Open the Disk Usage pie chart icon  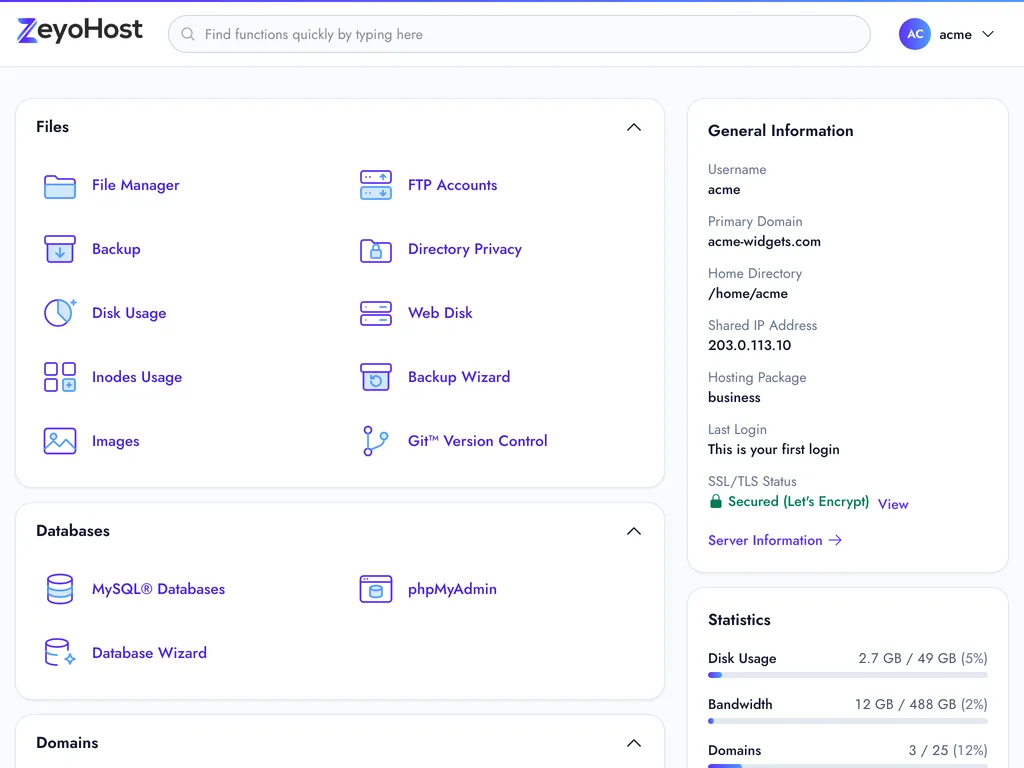[59, 313]
